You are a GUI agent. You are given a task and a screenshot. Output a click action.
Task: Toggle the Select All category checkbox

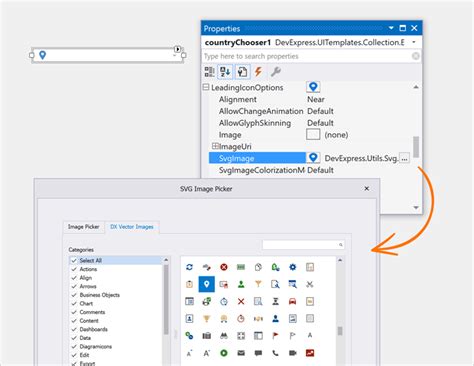point(74,260)
